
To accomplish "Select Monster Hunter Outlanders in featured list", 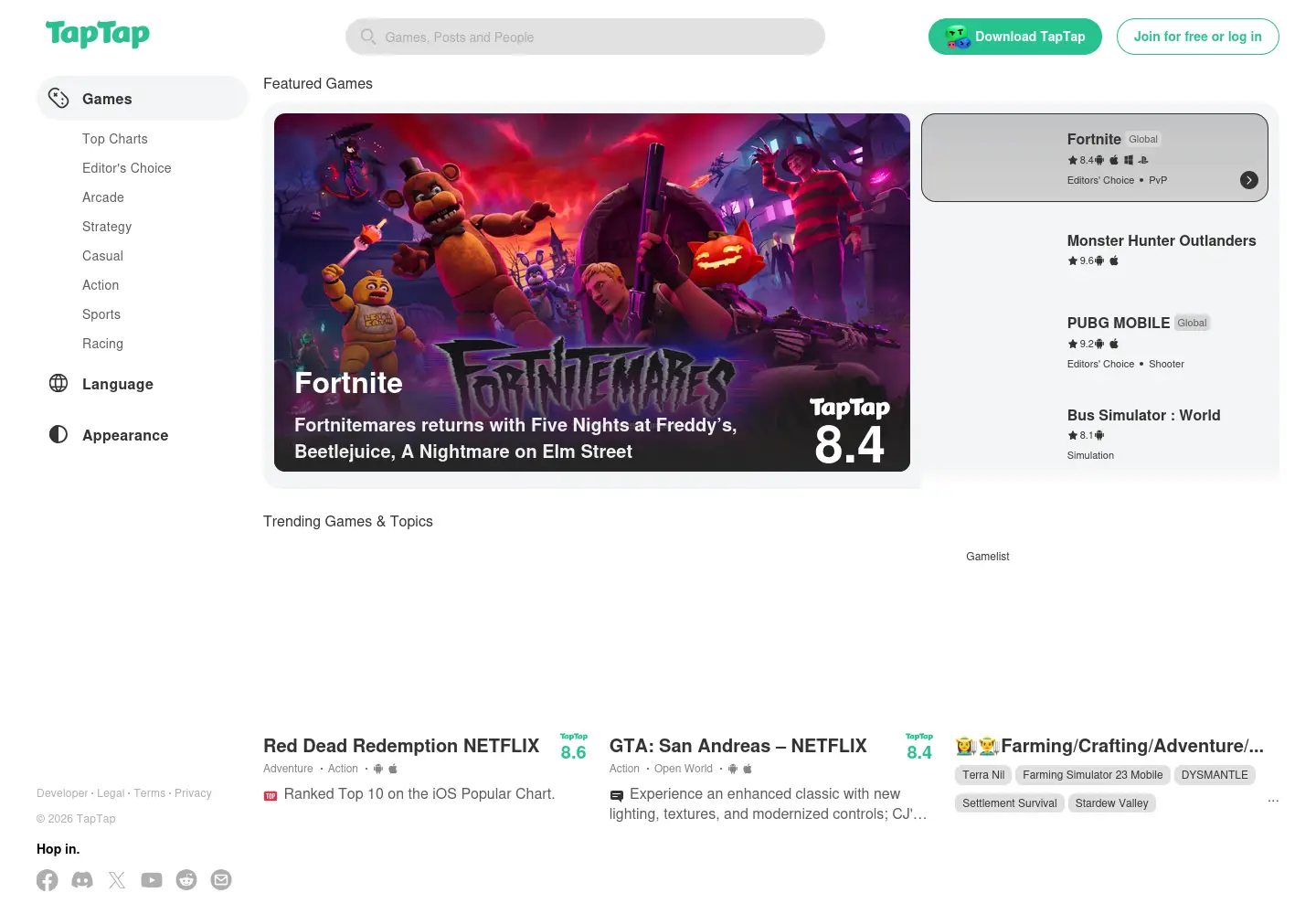I will tap(1162, 240).
